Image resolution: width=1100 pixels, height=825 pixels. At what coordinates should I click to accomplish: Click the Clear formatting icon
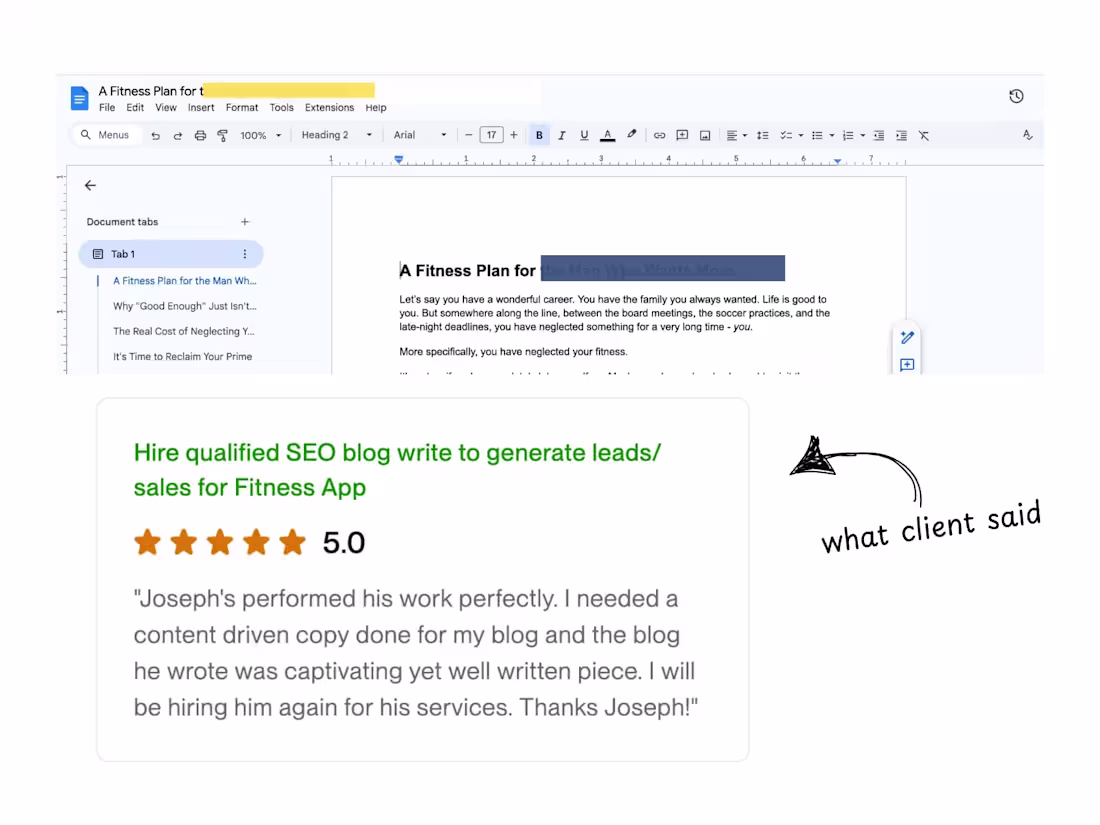(x=923, y=134)
